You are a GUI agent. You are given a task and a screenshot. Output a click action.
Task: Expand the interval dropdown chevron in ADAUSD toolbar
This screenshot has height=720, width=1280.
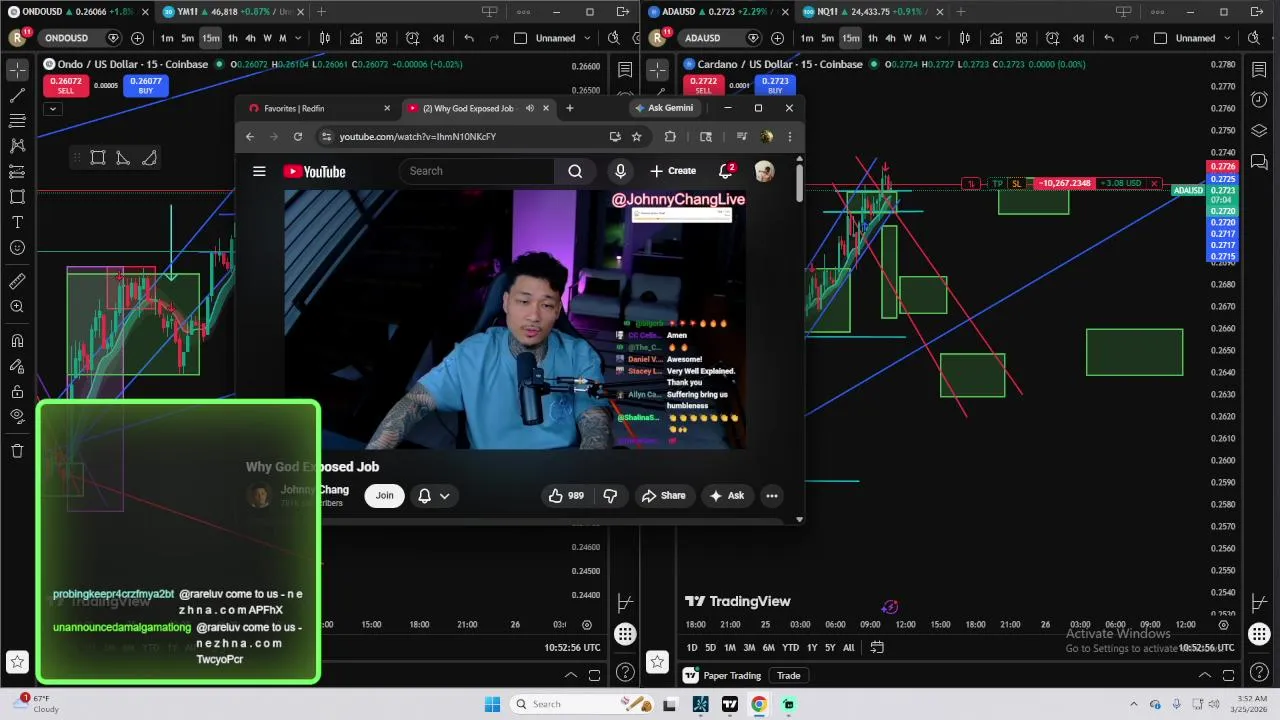939,38
